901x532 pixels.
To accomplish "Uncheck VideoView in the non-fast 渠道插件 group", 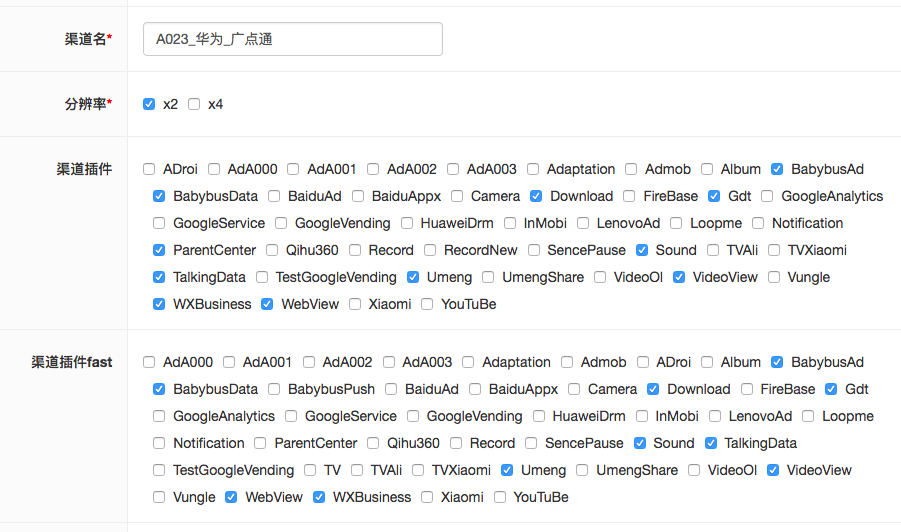I will pos(679,277).
